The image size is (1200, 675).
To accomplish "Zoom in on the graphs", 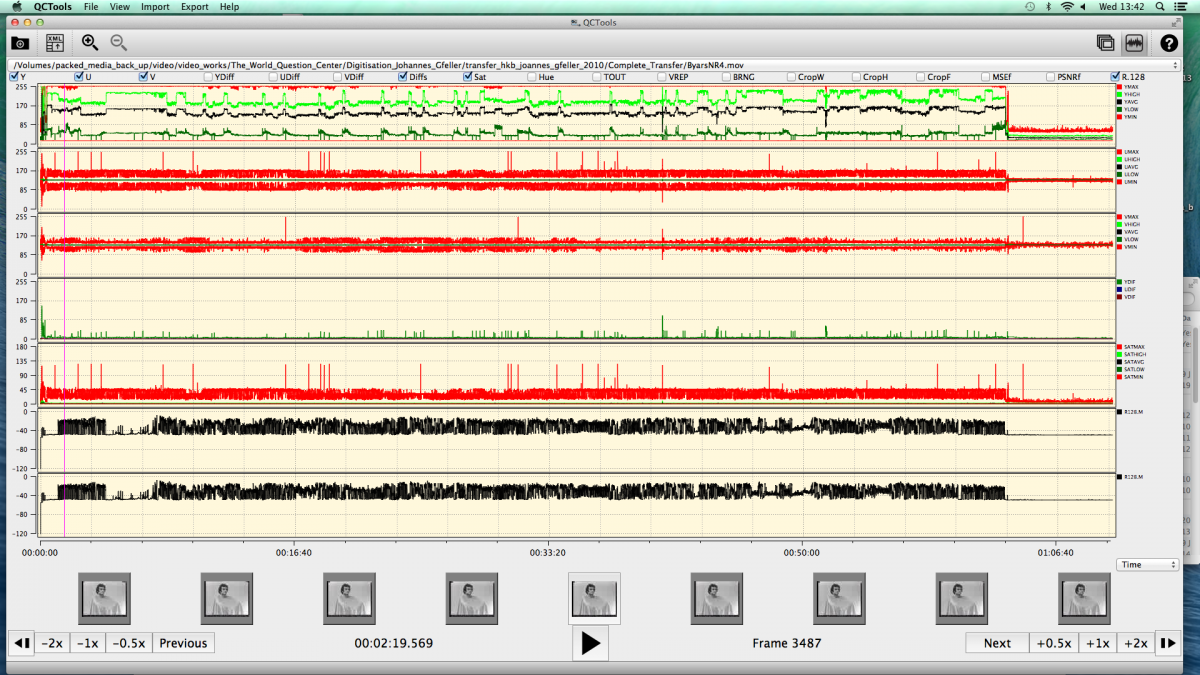I will click(x=90, y=43).
